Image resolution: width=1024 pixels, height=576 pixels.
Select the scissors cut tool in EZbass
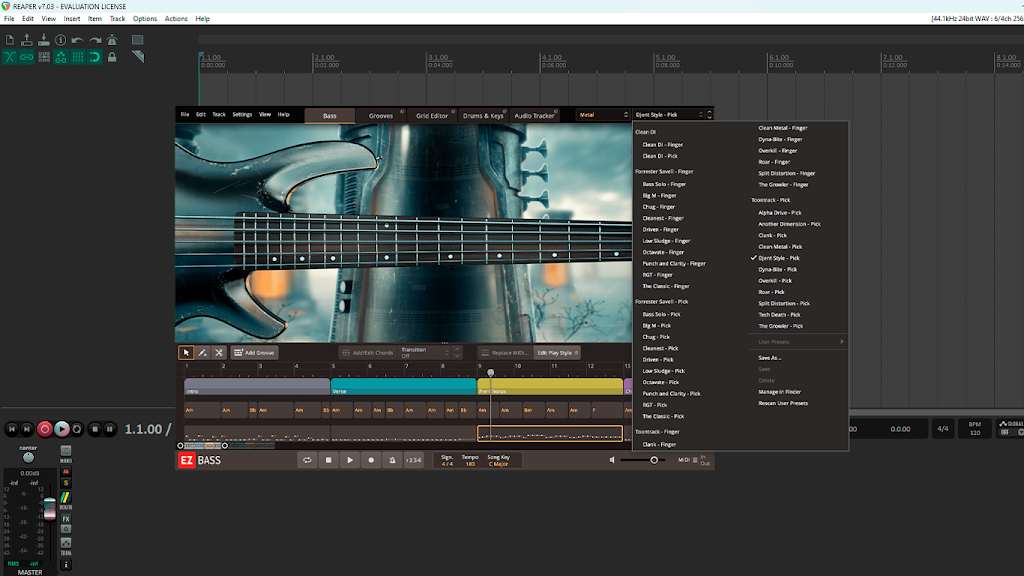[219, 353]
